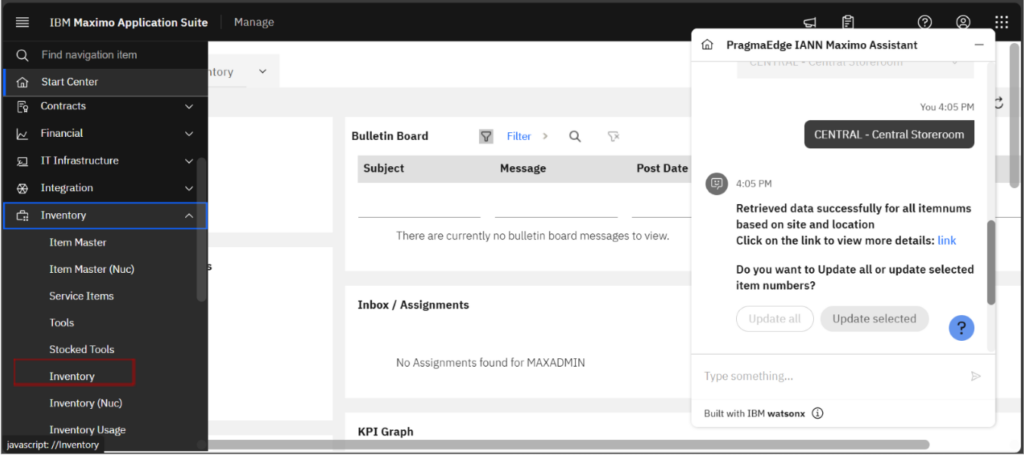The width and height of the screenshot is (1024, 455).
Task: Click the watsonx info icon
Action: tap(818, 413)
